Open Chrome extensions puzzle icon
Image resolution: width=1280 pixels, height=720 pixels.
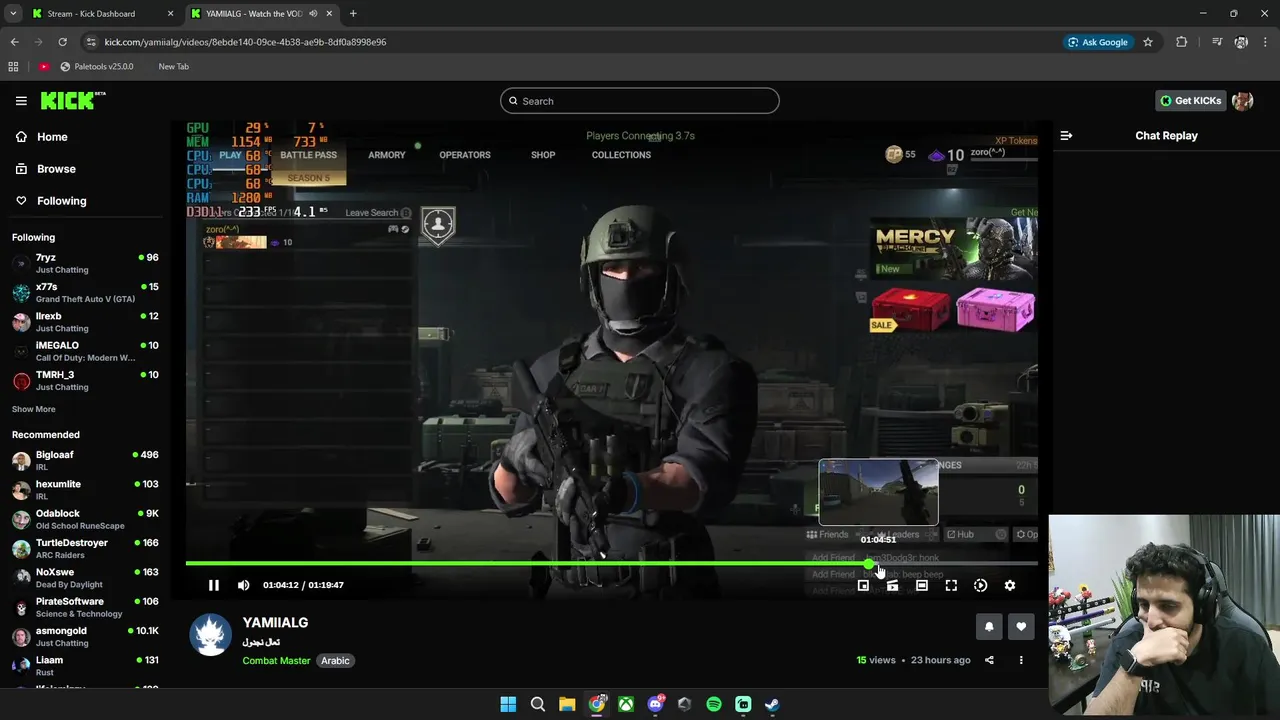point(1182,42)
